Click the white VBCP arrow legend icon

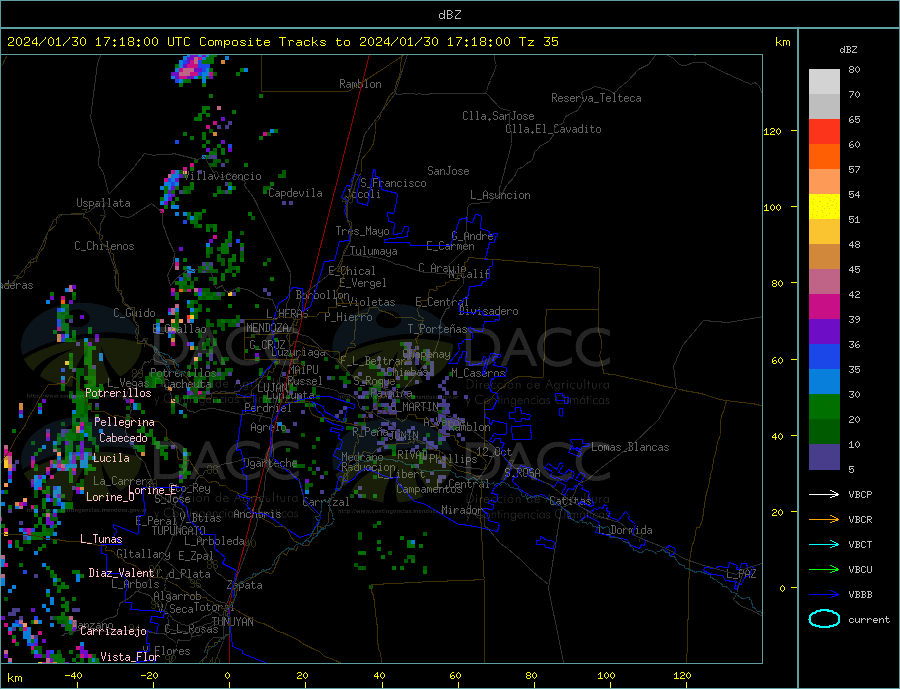point(824,494)
